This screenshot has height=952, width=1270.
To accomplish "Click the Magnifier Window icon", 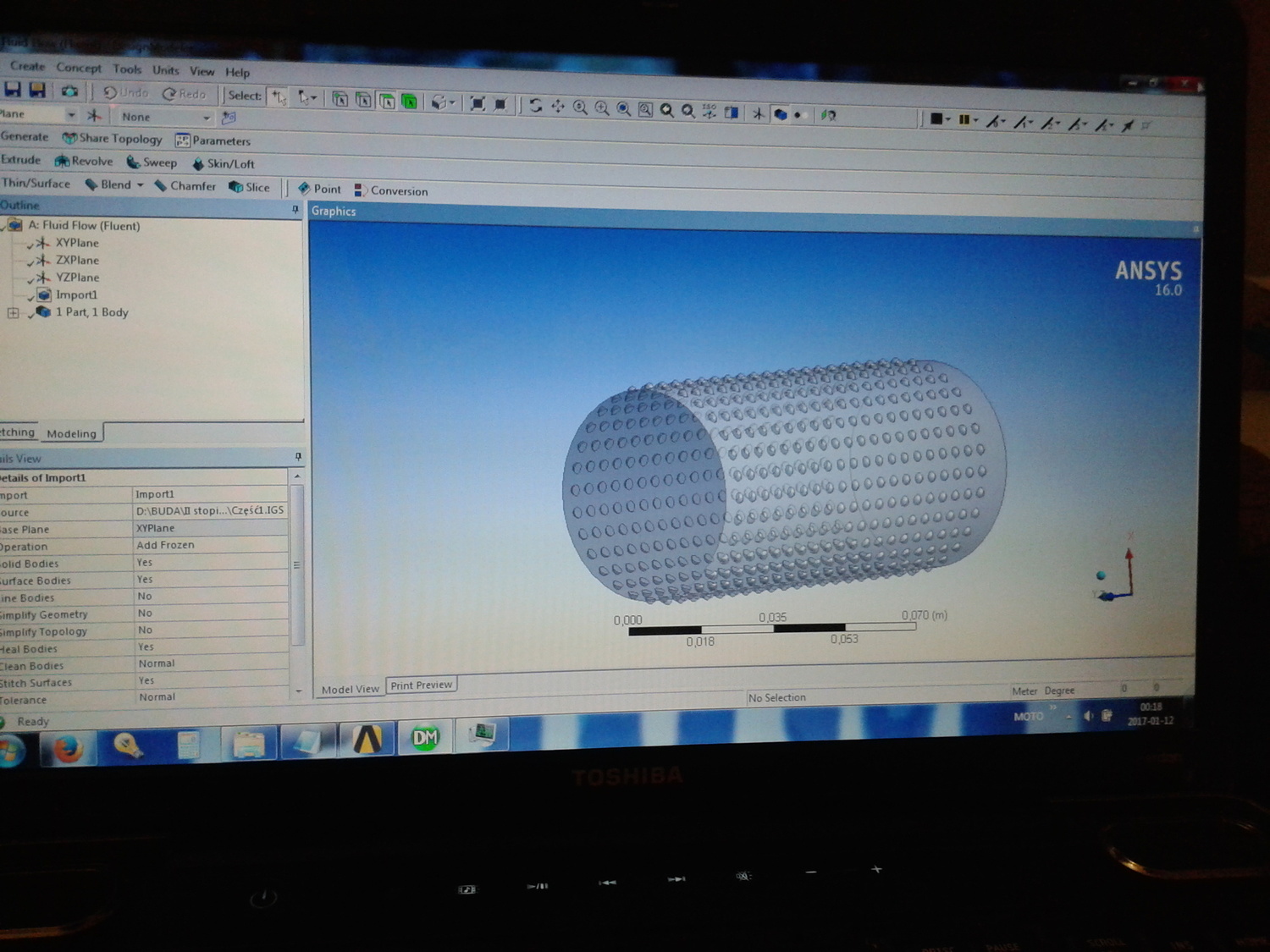I will point(645,109).
